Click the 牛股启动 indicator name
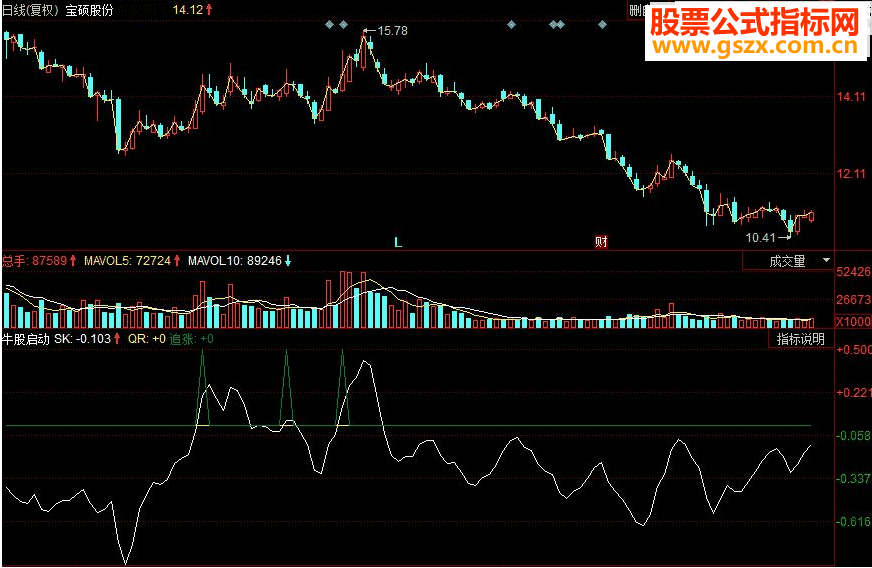This screenshot has height=568, width=872. 26,339
